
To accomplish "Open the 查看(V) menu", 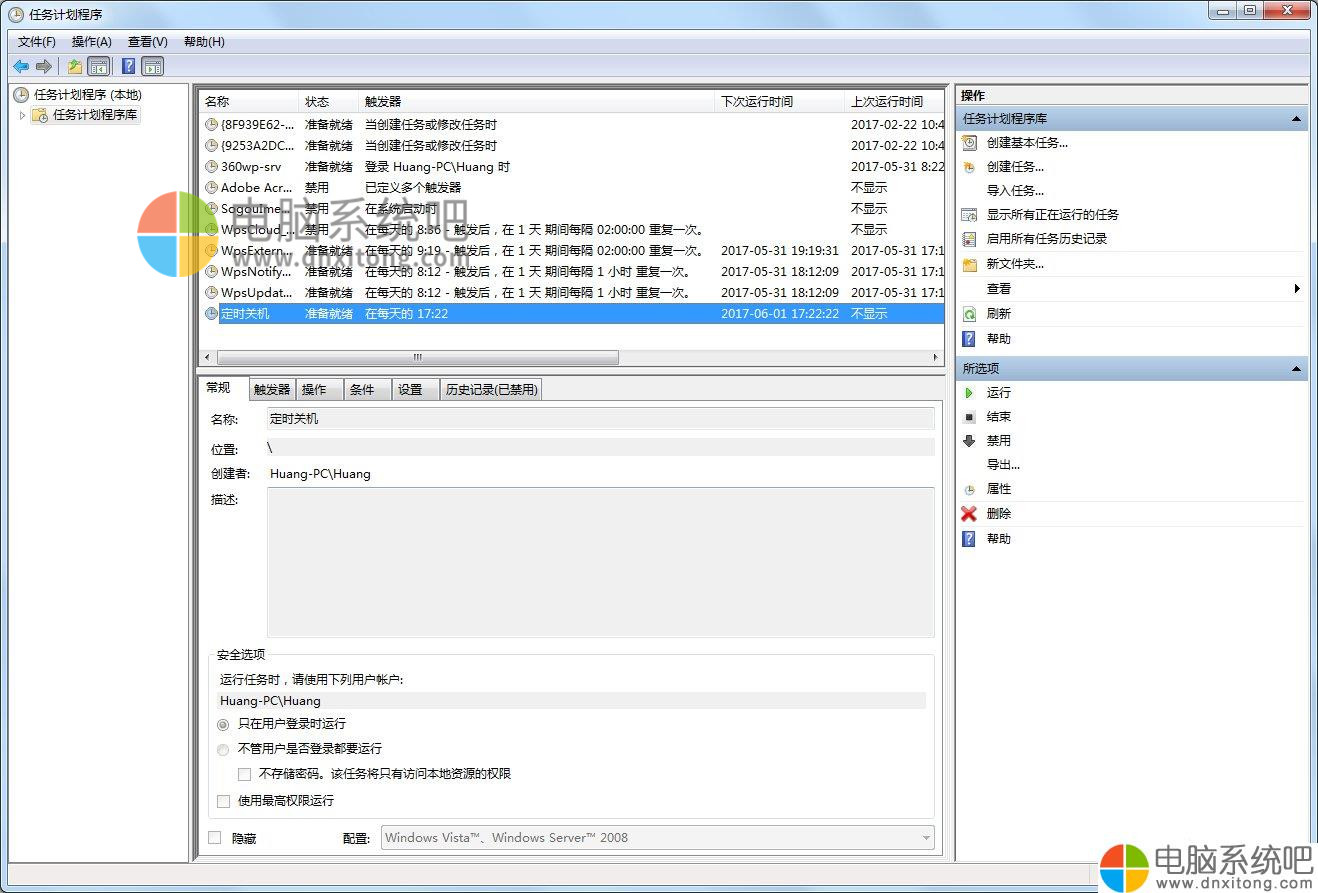I will pyautogui.click(x=148, y=42).
